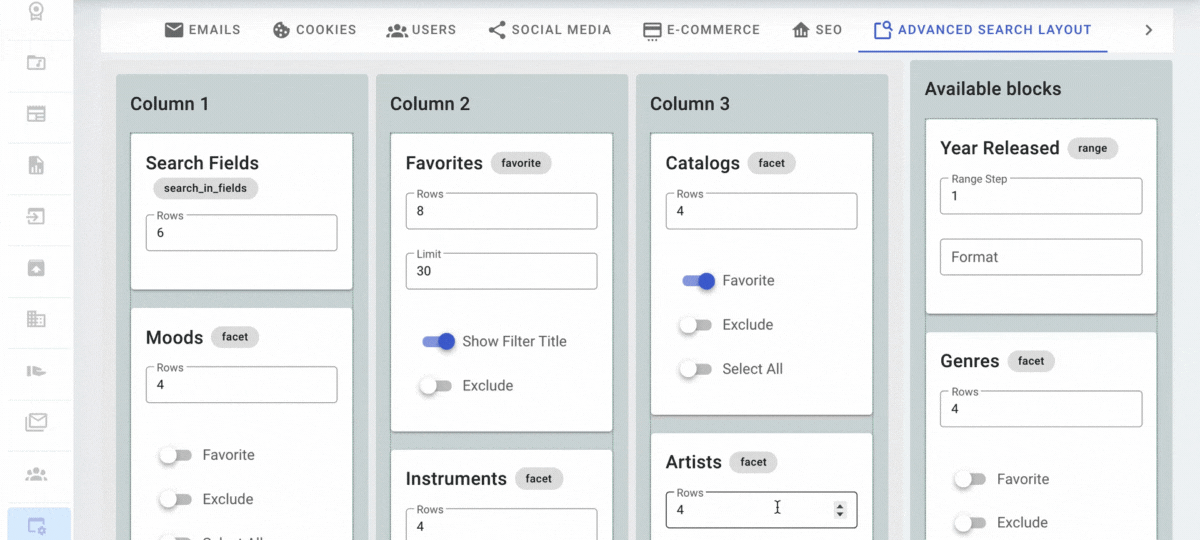Click the import arrow icon in sidebar
This screenshot has height=540, width=1200.
point(36,216)
